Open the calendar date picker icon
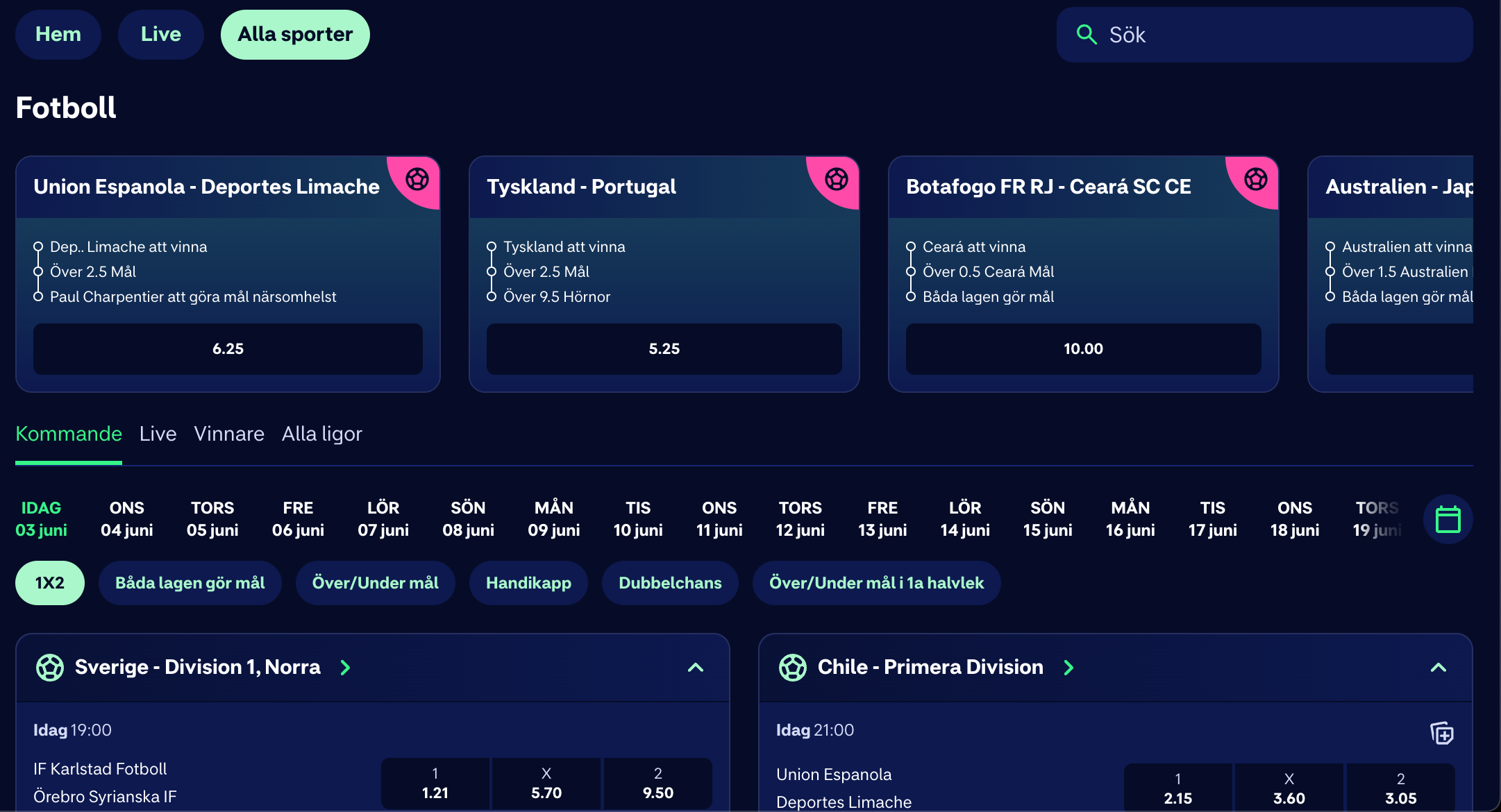The image size is (1501, 812). click(1448, 519)
